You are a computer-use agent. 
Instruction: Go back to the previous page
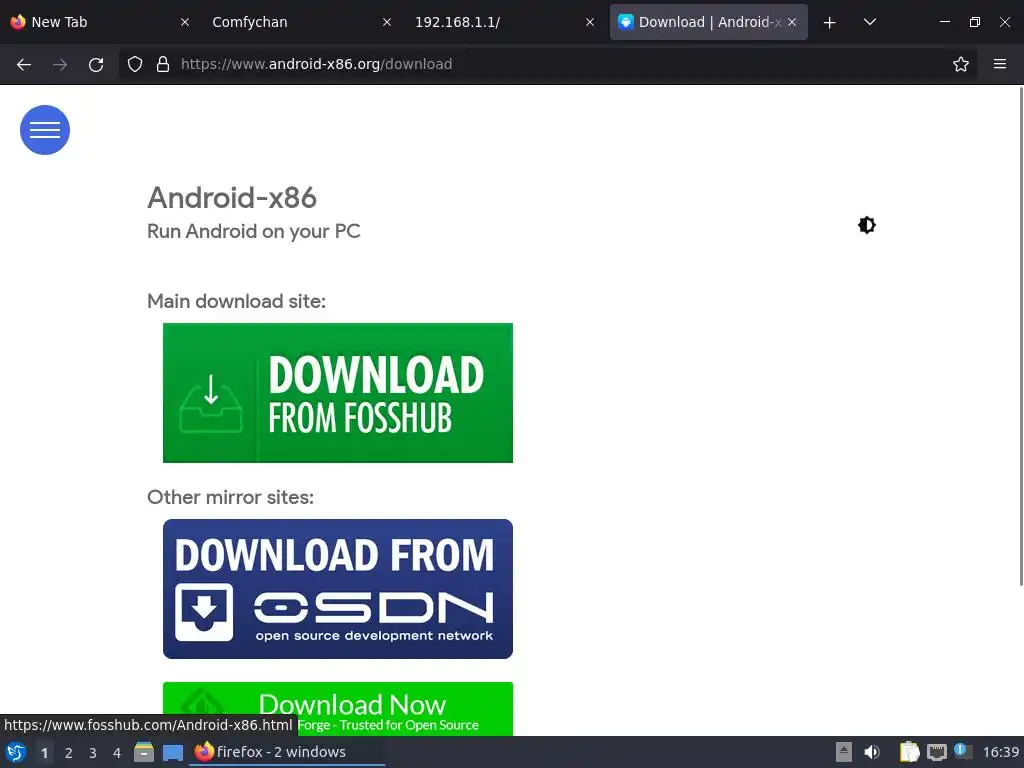(24, 64)
